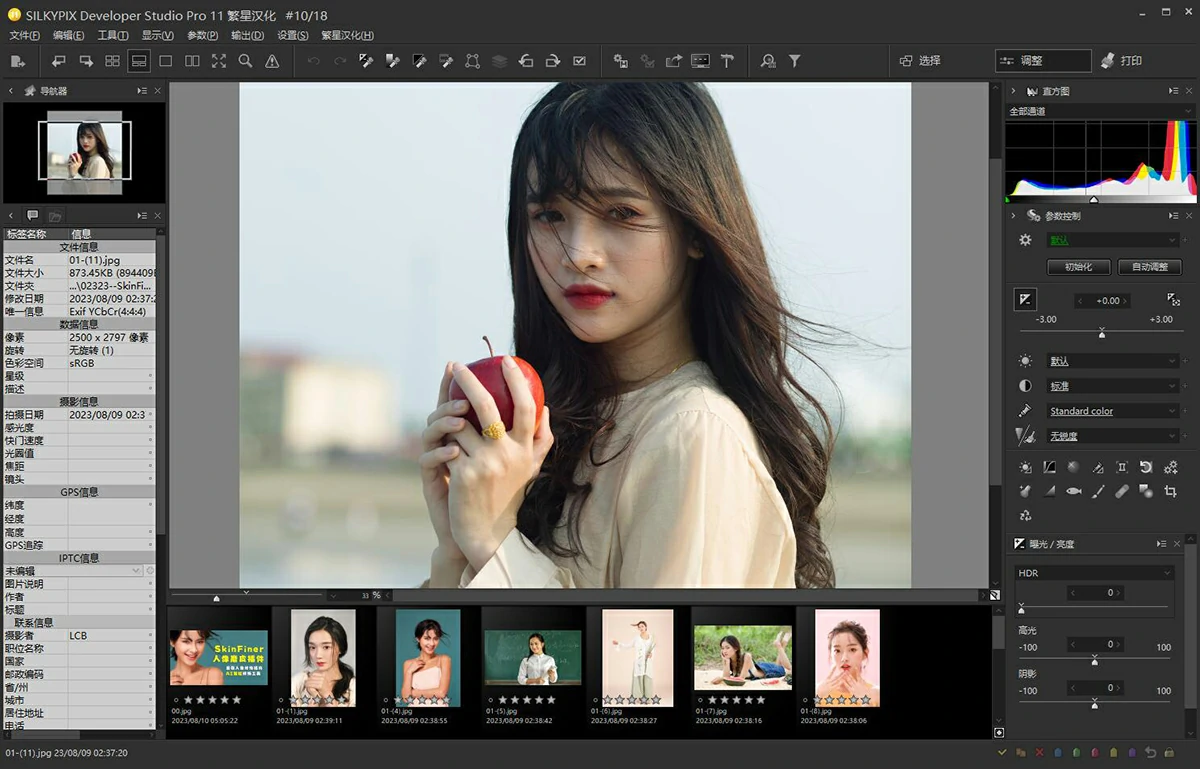Toggle the checkmark mark icon in toolbar
This screenshot has width=1200, height=769.
click(579, 61)
